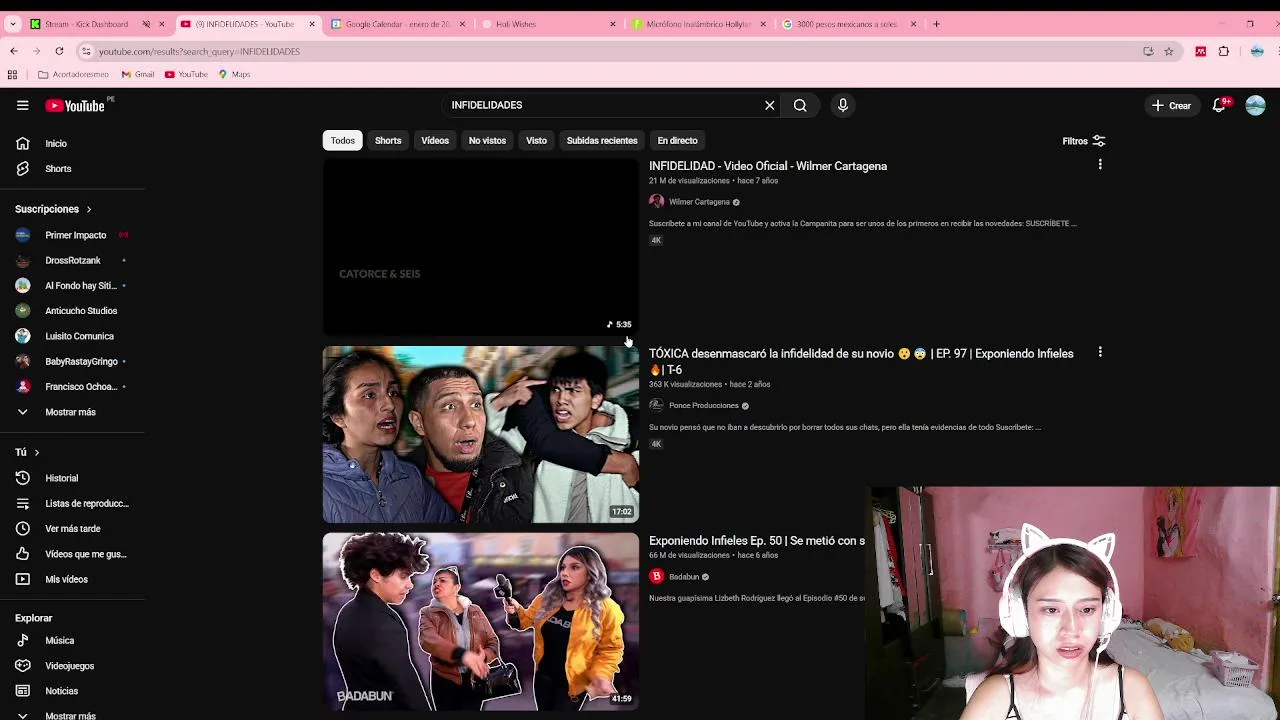Open the browser extensions puzzle icon
This screenshot has width=1280, height=720.
1224,51
